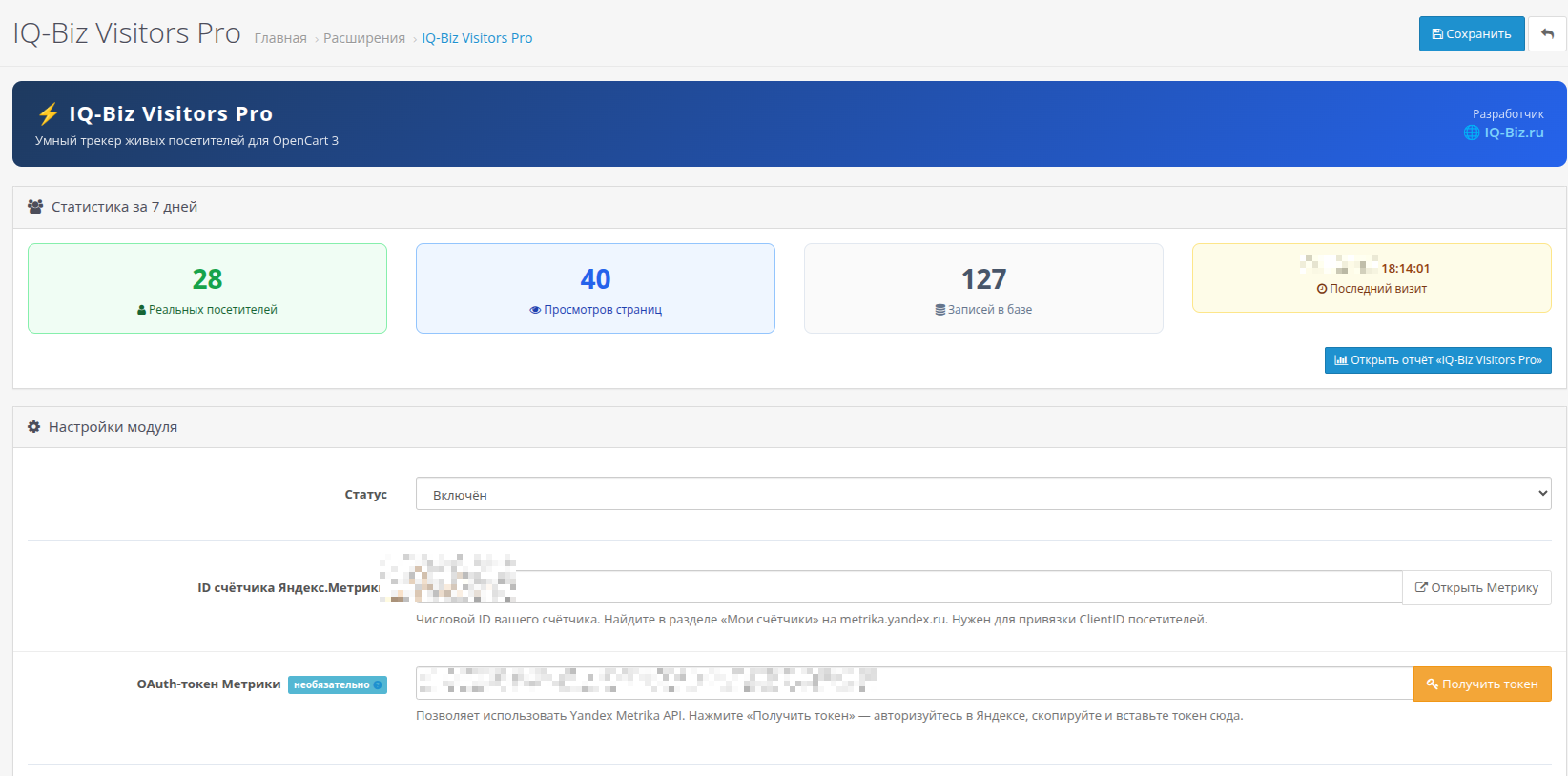Click the OAuth token input field
The image size is (1568, 776).
(x=915, y=684)
